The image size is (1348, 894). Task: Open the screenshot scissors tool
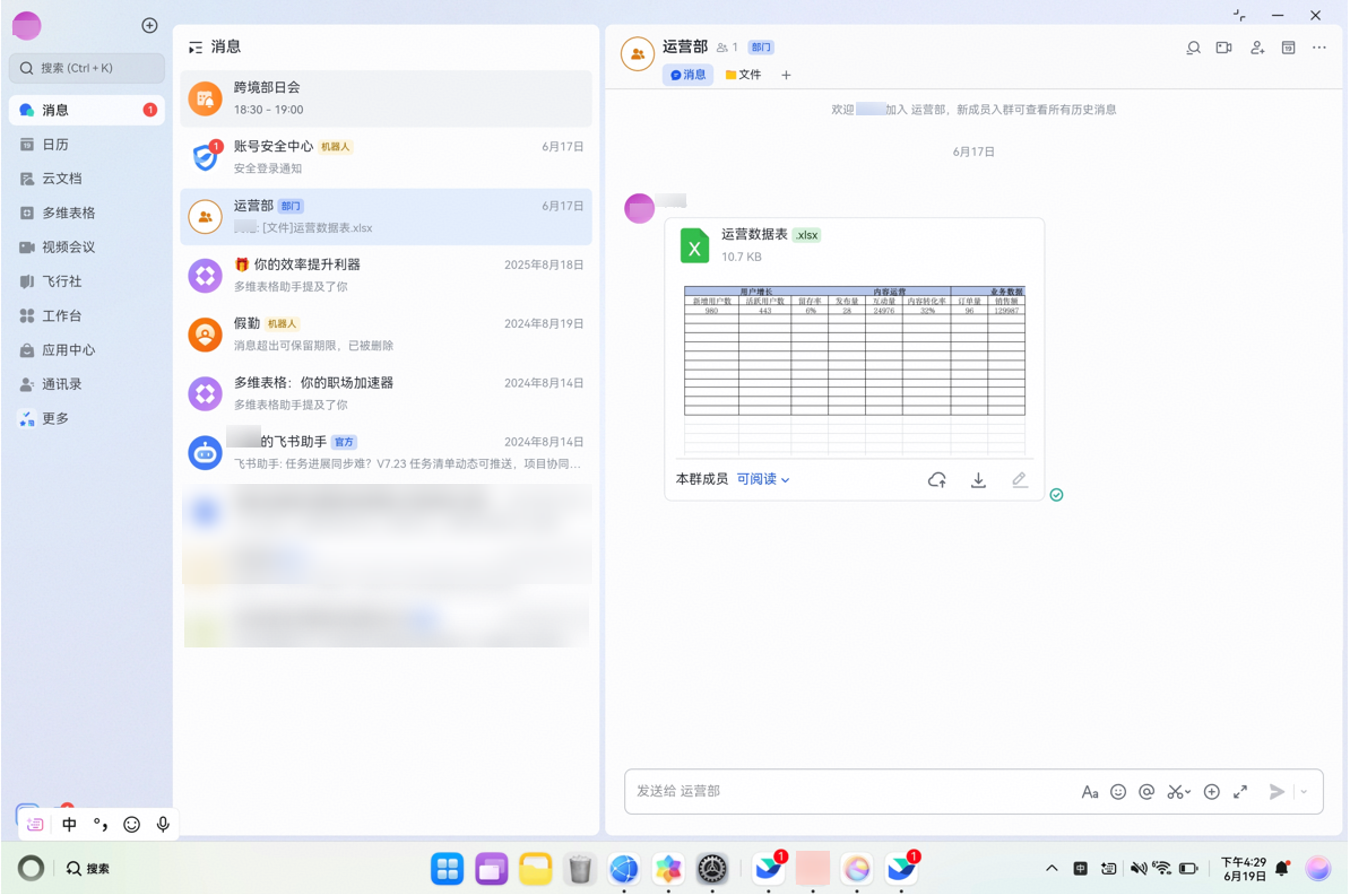click(x=1178, y=792)
